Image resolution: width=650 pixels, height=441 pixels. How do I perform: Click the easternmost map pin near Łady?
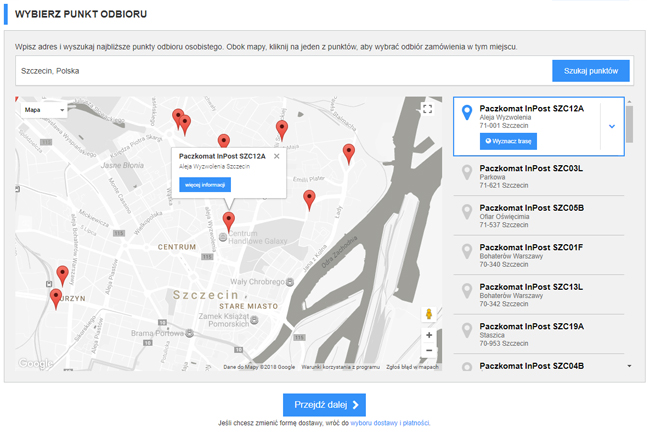point(349,154)
